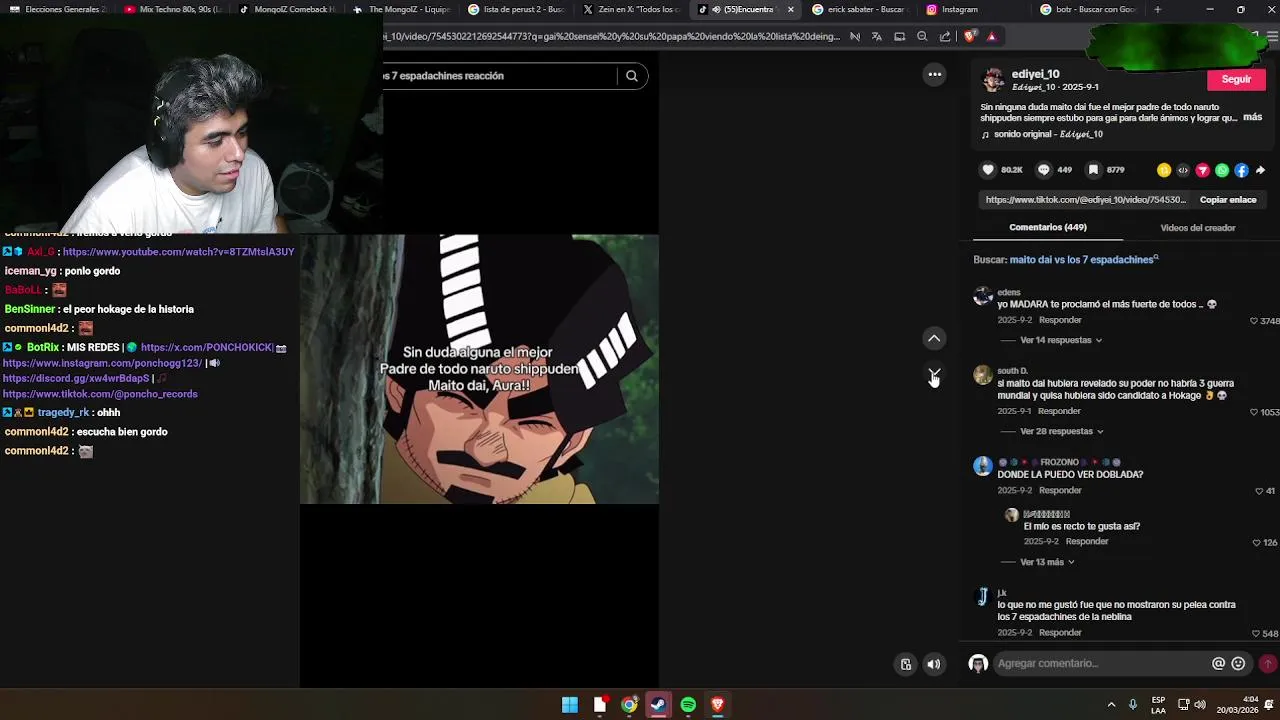
Task: Click the translate page icon in address bar
Action: click(x=877, y=36)
